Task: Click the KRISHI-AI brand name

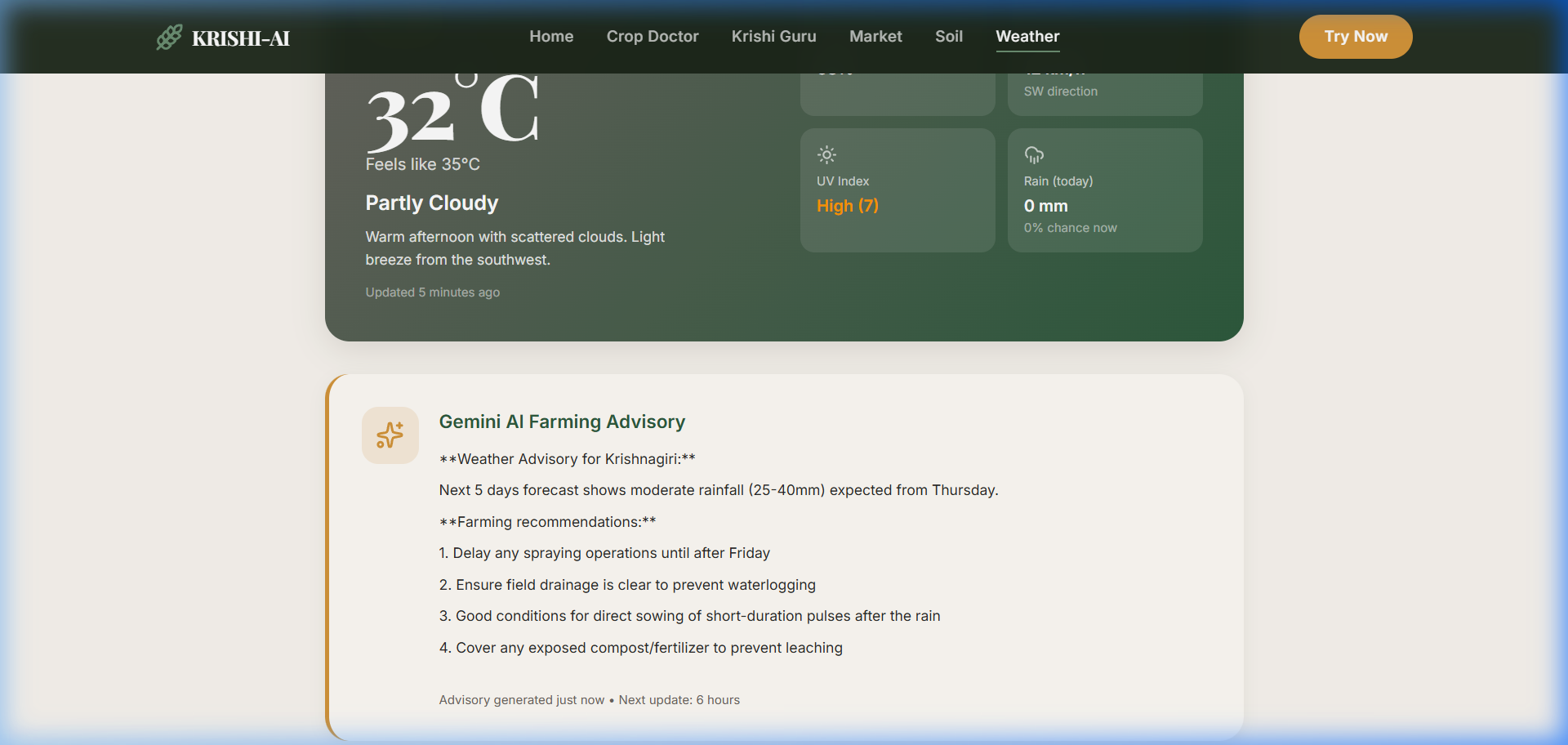Action: [x=241, y=38]
